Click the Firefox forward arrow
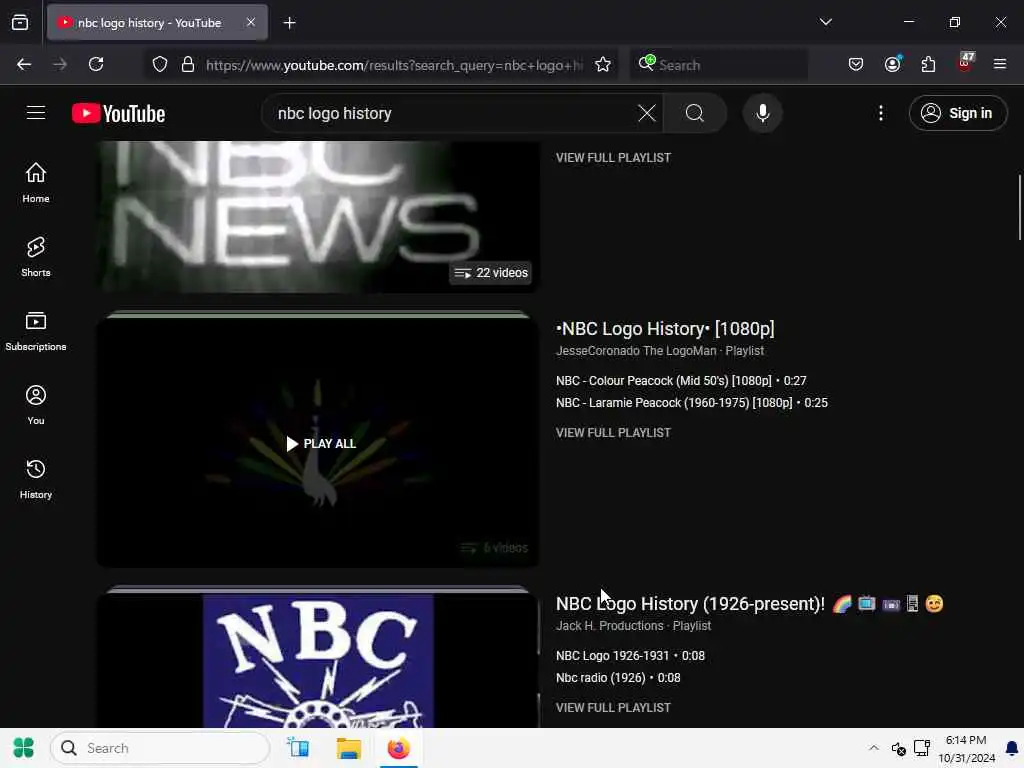The image size is (1024, 768). 60,64
